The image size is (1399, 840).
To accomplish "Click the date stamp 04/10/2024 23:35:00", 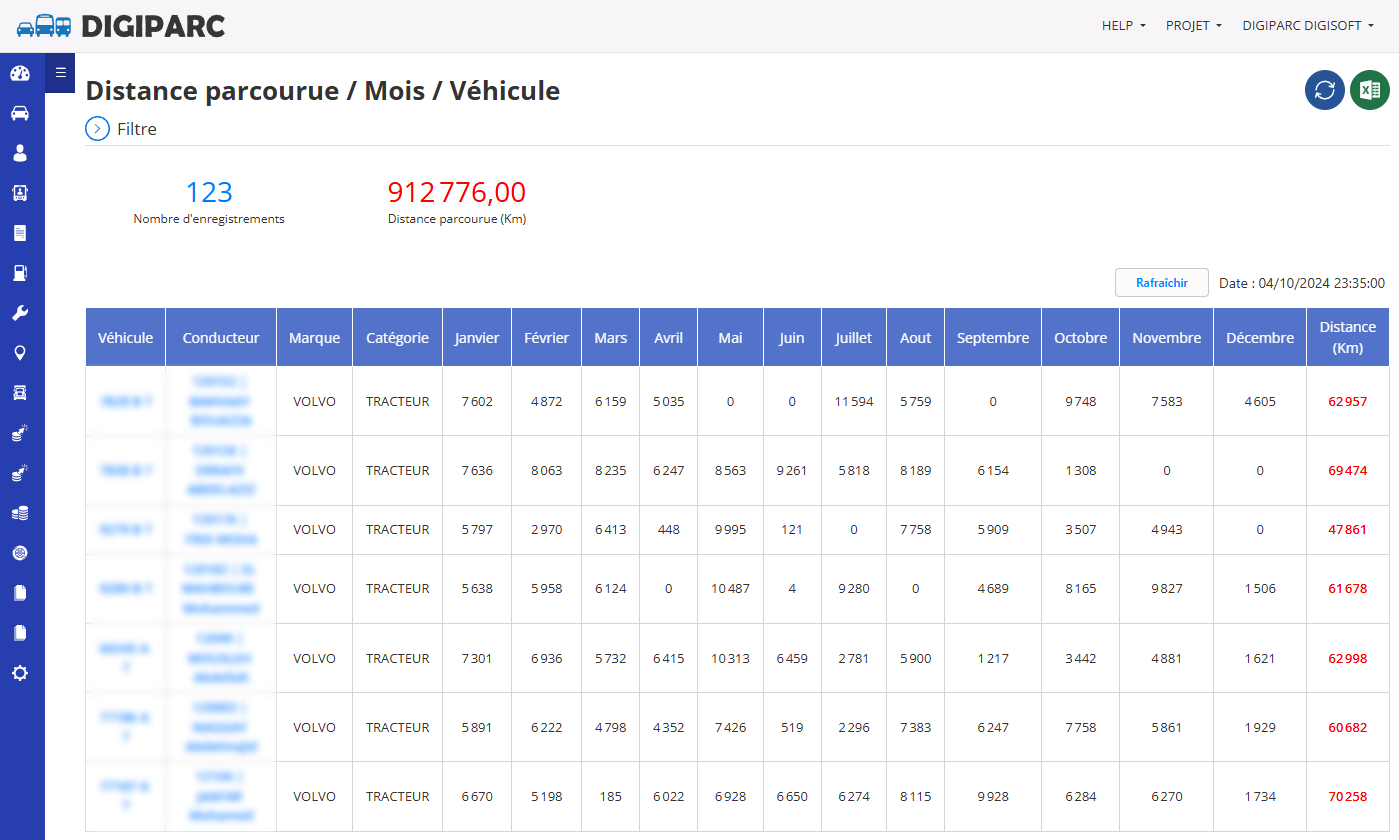I will point(1322,283).
